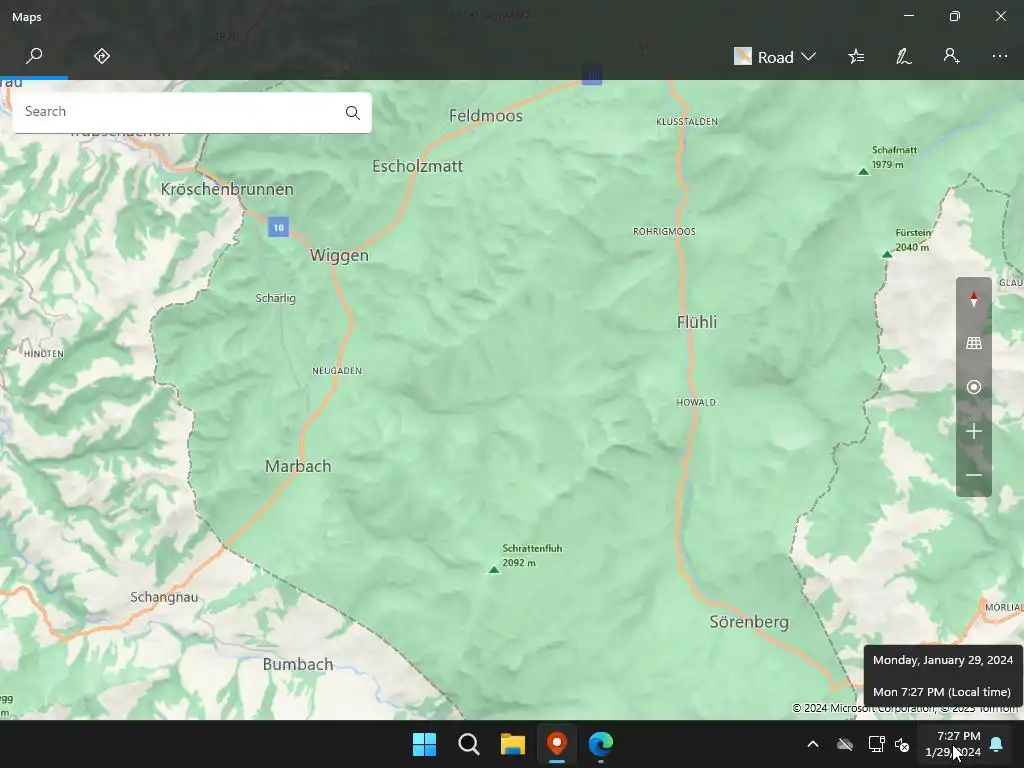Image resolution: width=1024 pixels, height=768 pixels.
Task: Open the Search tab magnifier icon
Action: pyautogui.click(x=34, y=56)
